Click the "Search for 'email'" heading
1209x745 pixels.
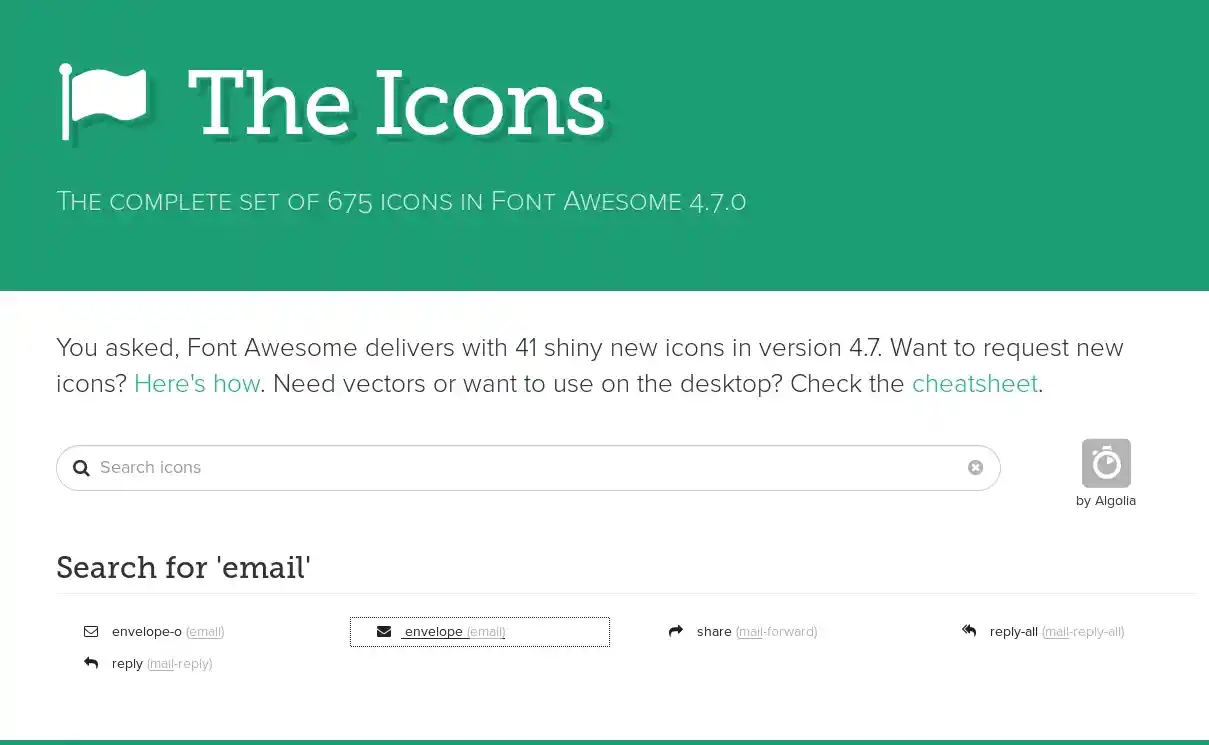point(184,568)
